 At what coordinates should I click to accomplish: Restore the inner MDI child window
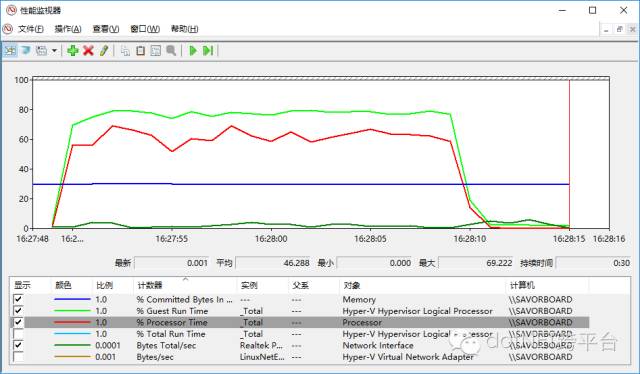tap(620, 29)
